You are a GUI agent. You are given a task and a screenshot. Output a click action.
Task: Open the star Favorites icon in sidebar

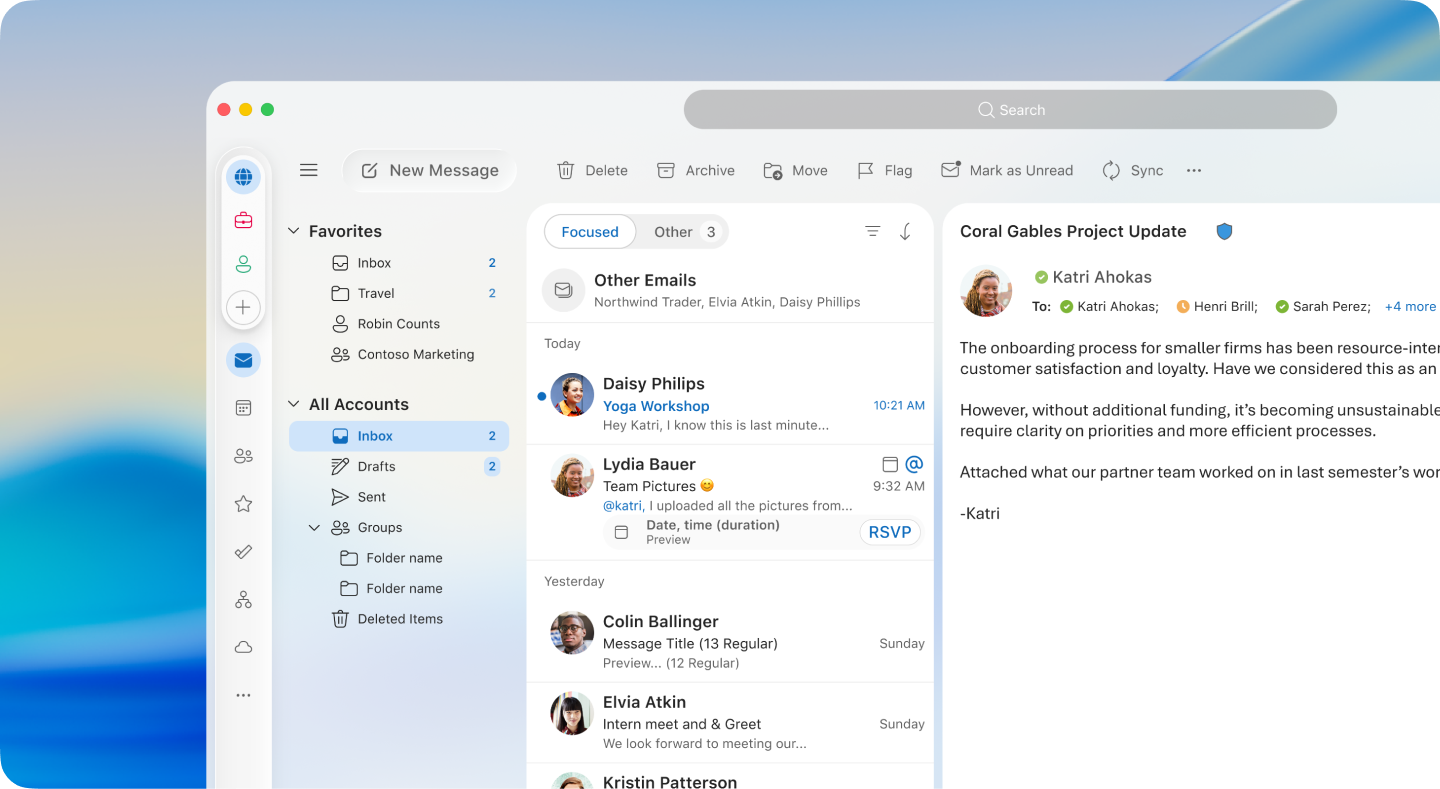pyautogui.click(x=243, y=504)
